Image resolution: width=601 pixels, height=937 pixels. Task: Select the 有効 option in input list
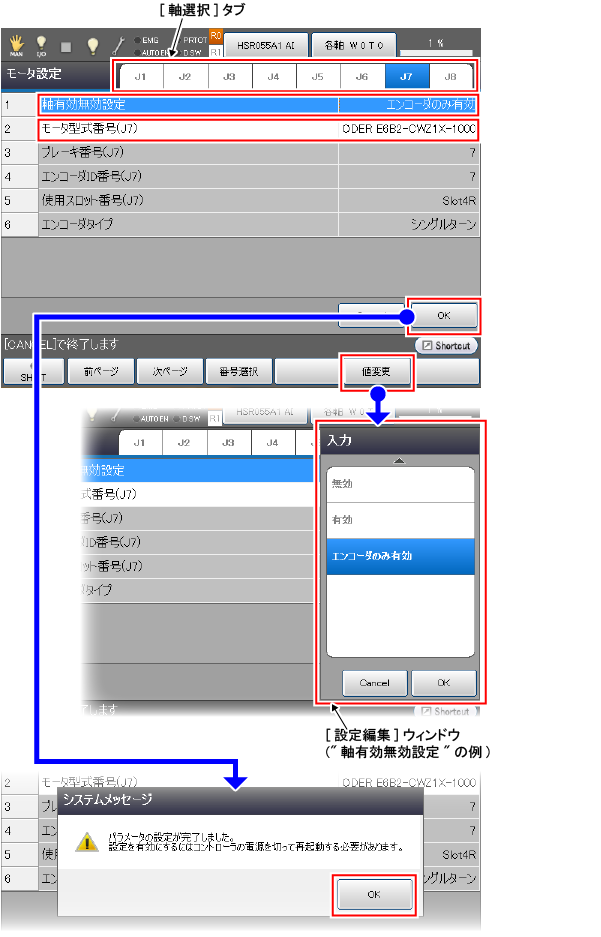pos(402,520)
